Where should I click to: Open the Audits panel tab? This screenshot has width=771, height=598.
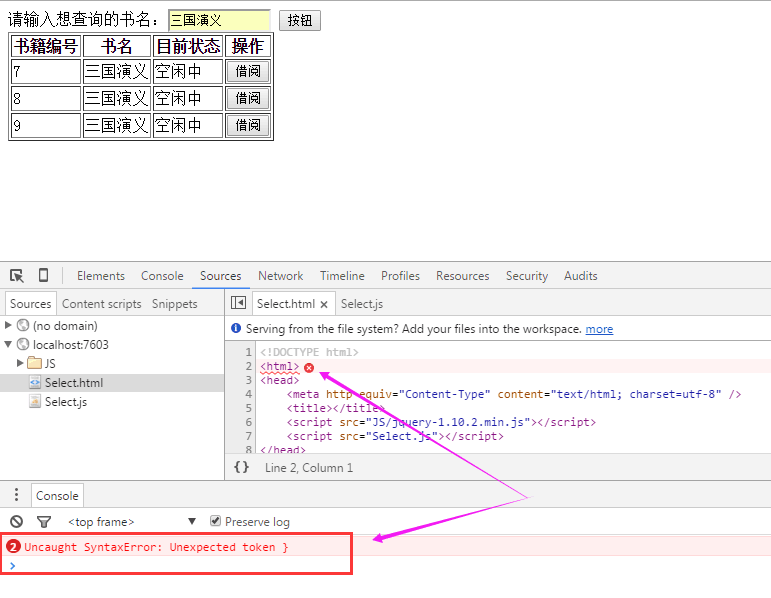pyautogui.click(x=581, y=276)
